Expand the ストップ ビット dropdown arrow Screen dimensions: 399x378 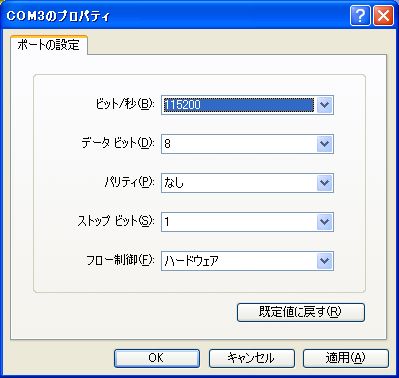pos(324,222)
